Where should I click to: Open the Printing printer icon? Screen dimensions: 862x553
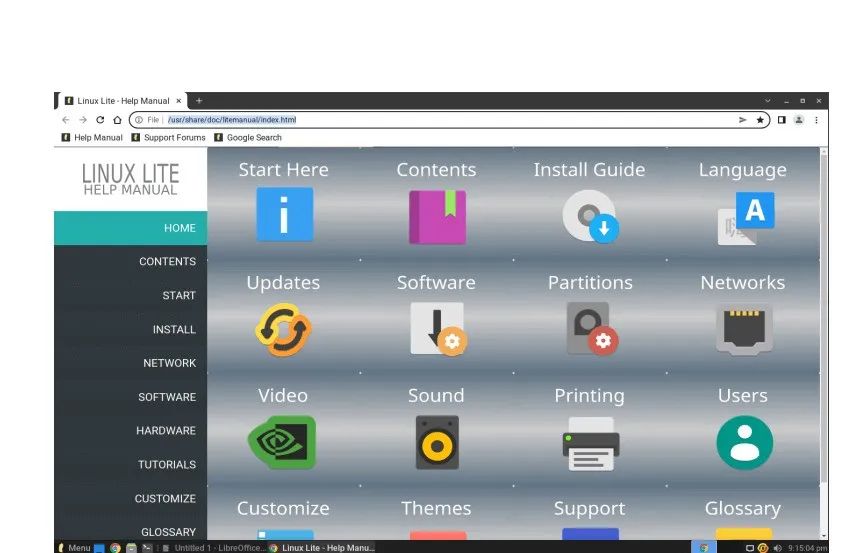(x=590, y=443)
